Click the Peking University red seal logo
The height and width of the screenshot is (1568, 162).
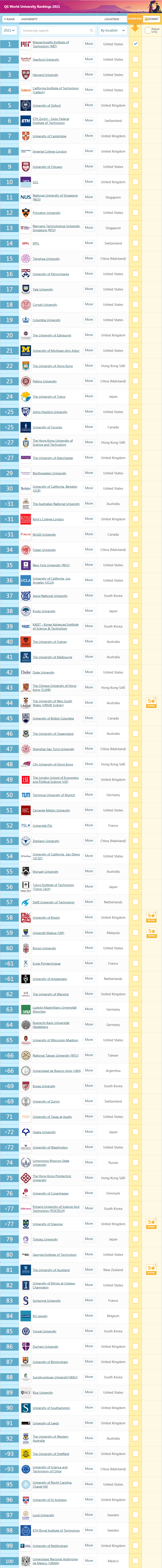pyautogui.click(x=26, y=381)
